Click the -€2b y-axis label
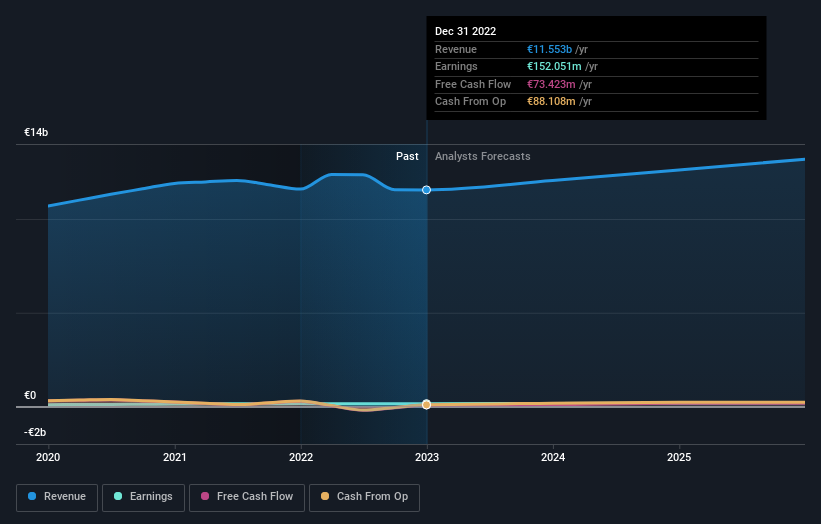Image resolution: width=821 pixels, height=524 pixels. (35, 432)
